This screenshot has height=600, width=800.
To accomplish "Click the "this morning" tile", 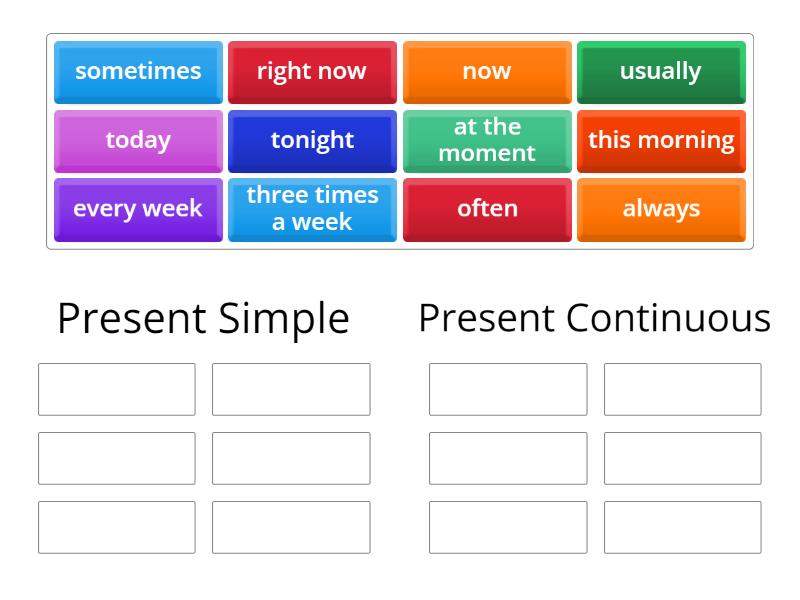I will [661, 140].
